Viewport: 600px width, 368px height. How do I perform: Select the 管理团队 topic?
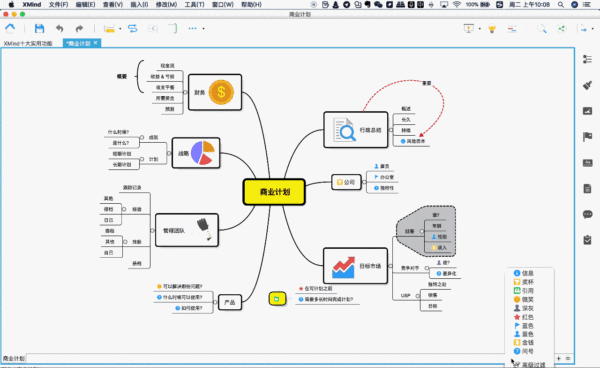tap(187, 230)
